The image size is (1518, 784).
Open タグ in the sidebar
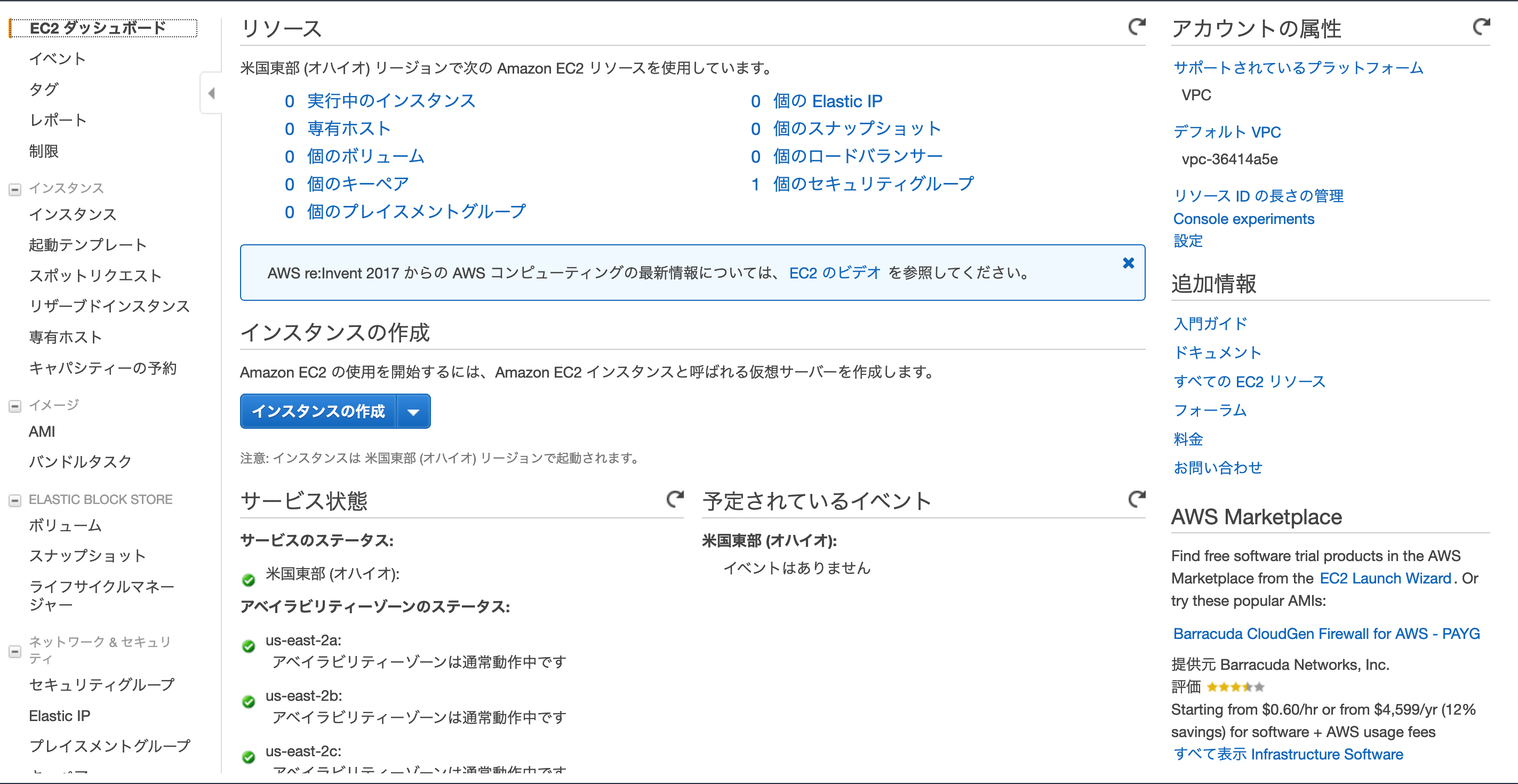[44, 89]
